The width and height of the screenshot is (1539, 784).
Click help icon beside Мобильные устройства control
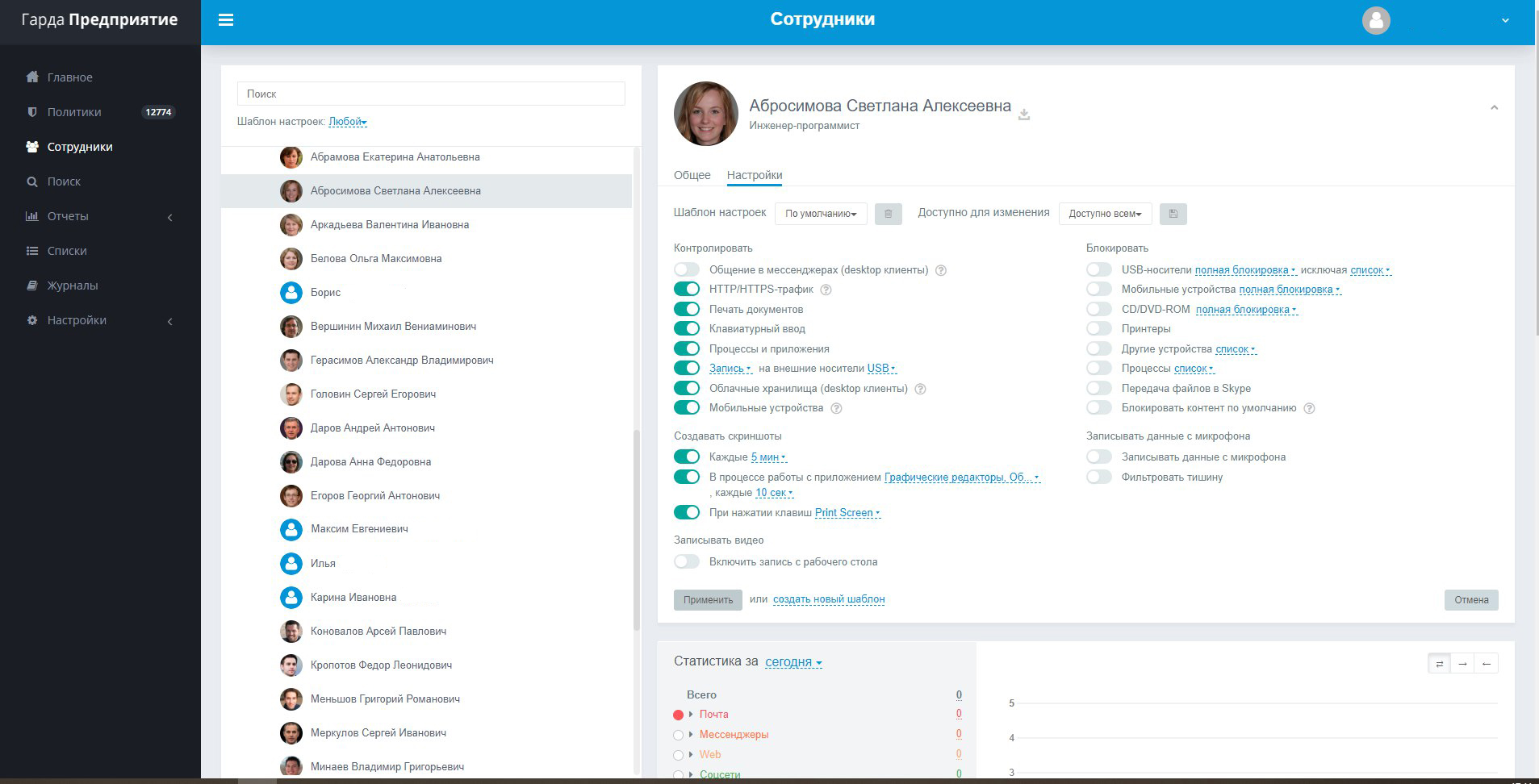click(x=836, y=408)
